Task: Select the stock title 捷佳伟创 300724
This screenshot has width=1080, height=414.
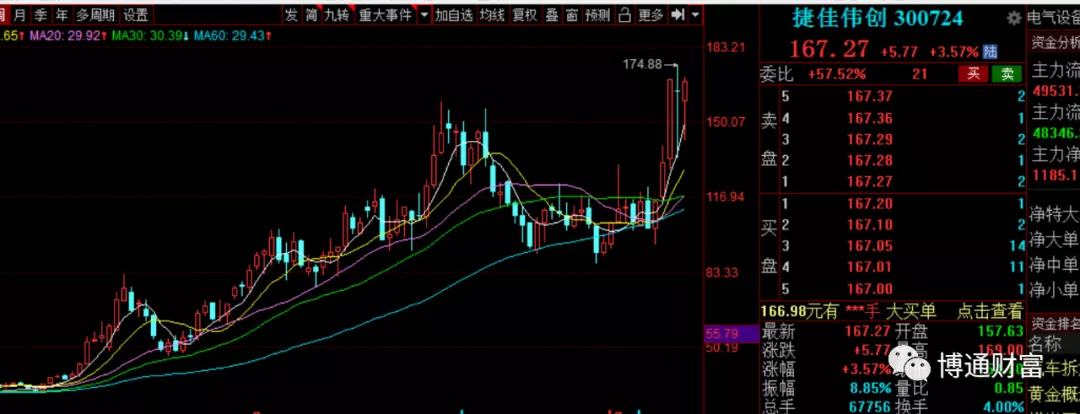Action: (x=878, y=19)
